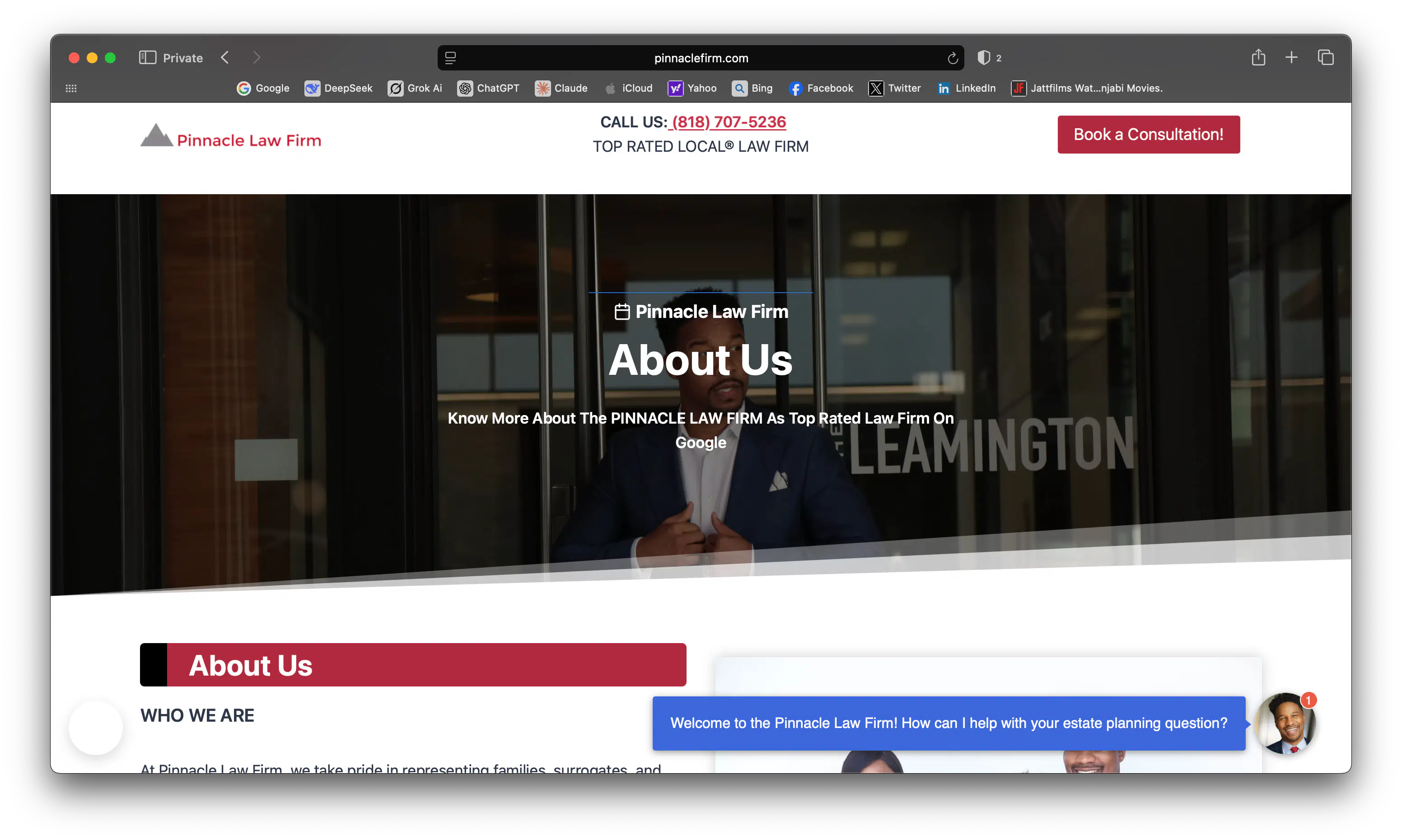Open the LinkedIn bookmark
The width and height of the screenshot is (1402, 840).
967,89
